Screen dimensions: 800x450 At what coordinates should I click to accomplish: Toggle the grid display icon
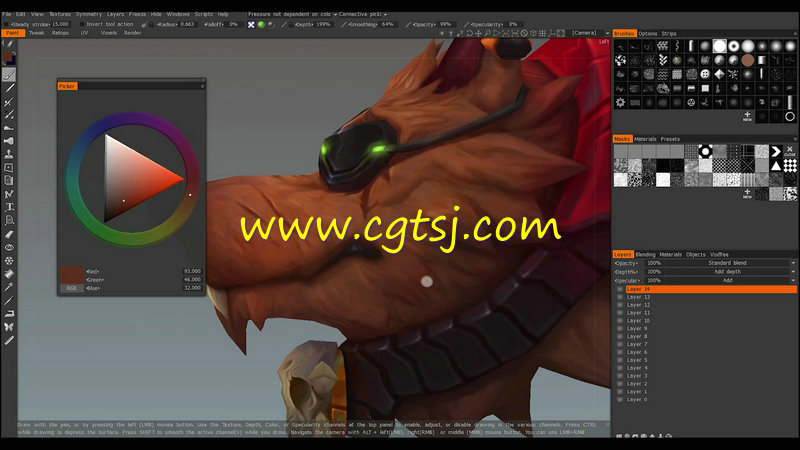click(x=543, y=33)
